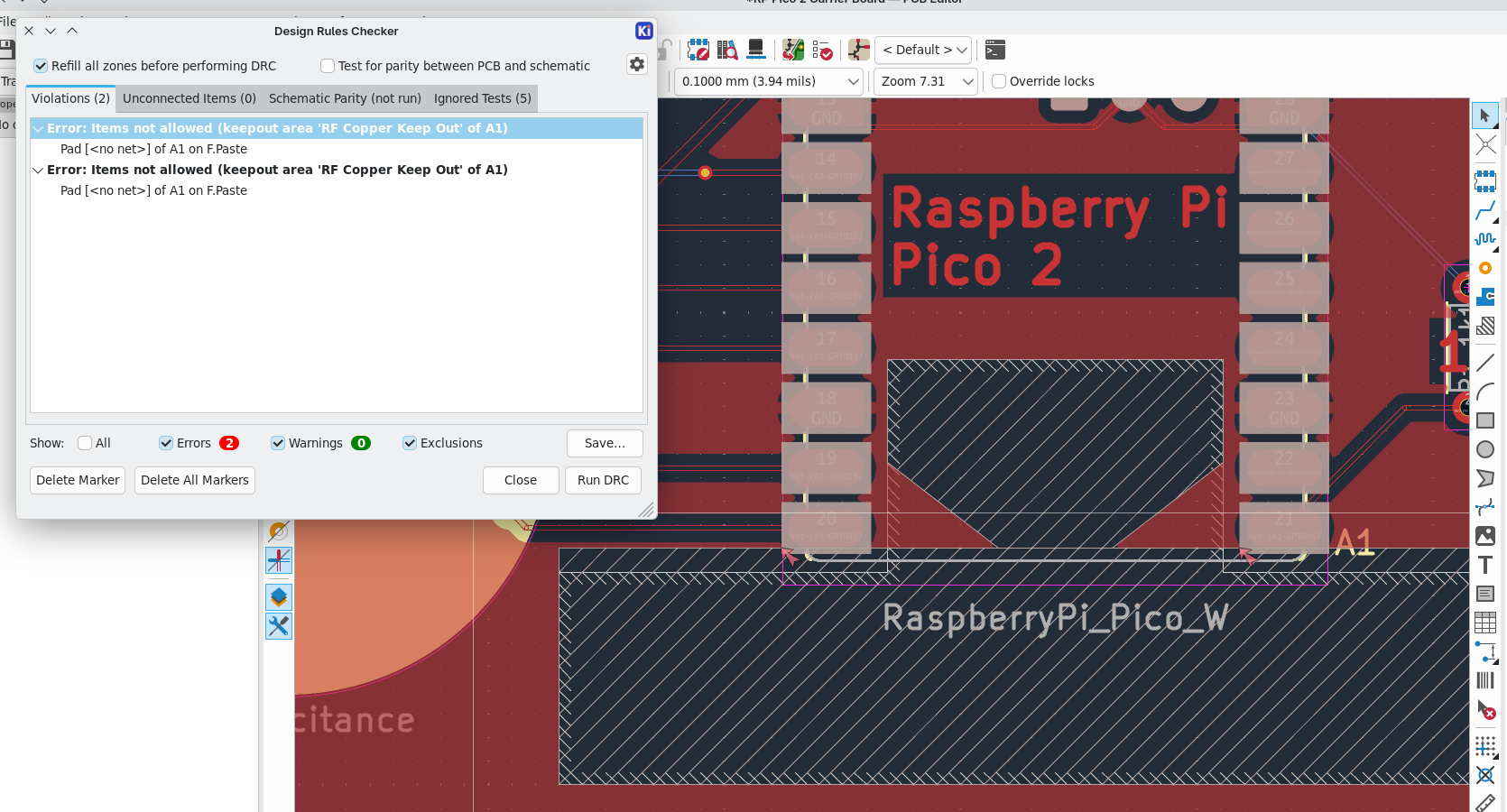Image resolution: width=1507 pixels, height=812 pixels.
Task: Click the Delete Marker button
Action: point(78,480)
